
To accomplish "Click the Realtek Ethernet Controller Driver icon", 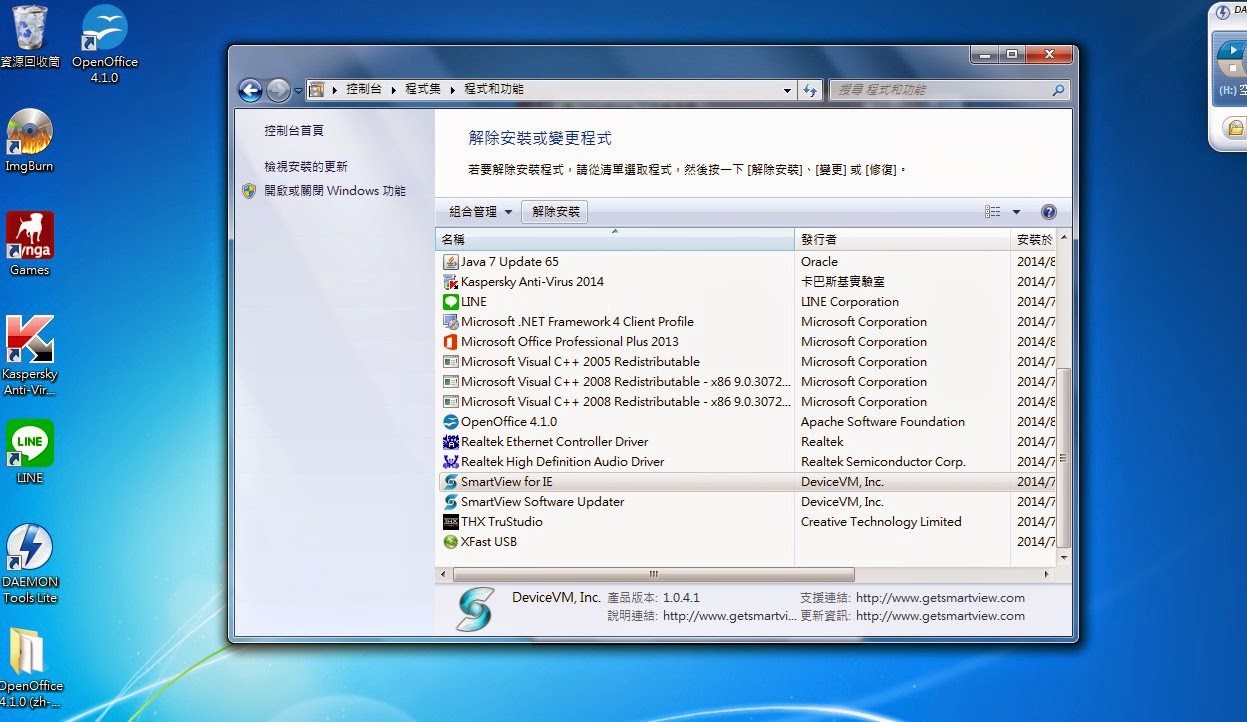I will (x=450, y=442).
